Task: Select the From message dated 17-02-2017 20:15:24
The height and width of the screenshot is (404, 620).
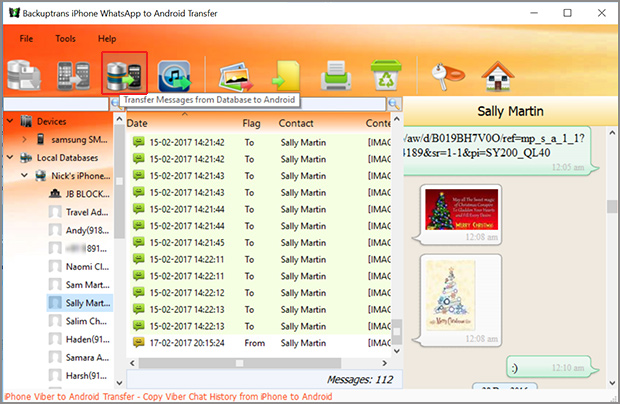Action: (x=260, y=343)
